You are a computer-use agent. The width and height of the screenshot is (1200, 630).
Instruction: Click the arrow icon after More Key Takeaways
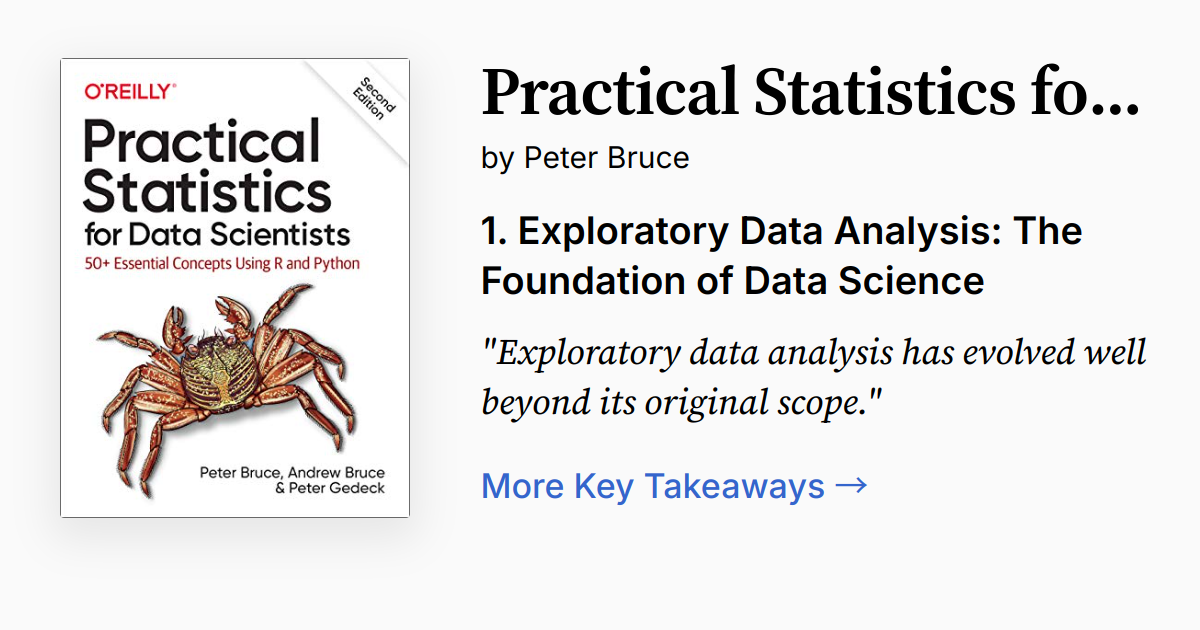point(851,487)
